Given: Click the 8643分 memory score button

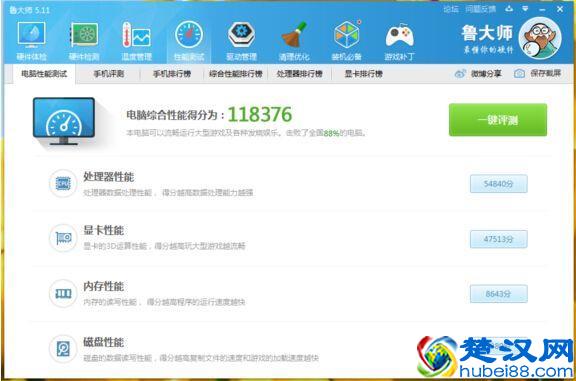Looking at the screenshot, I should coord(498,294).
